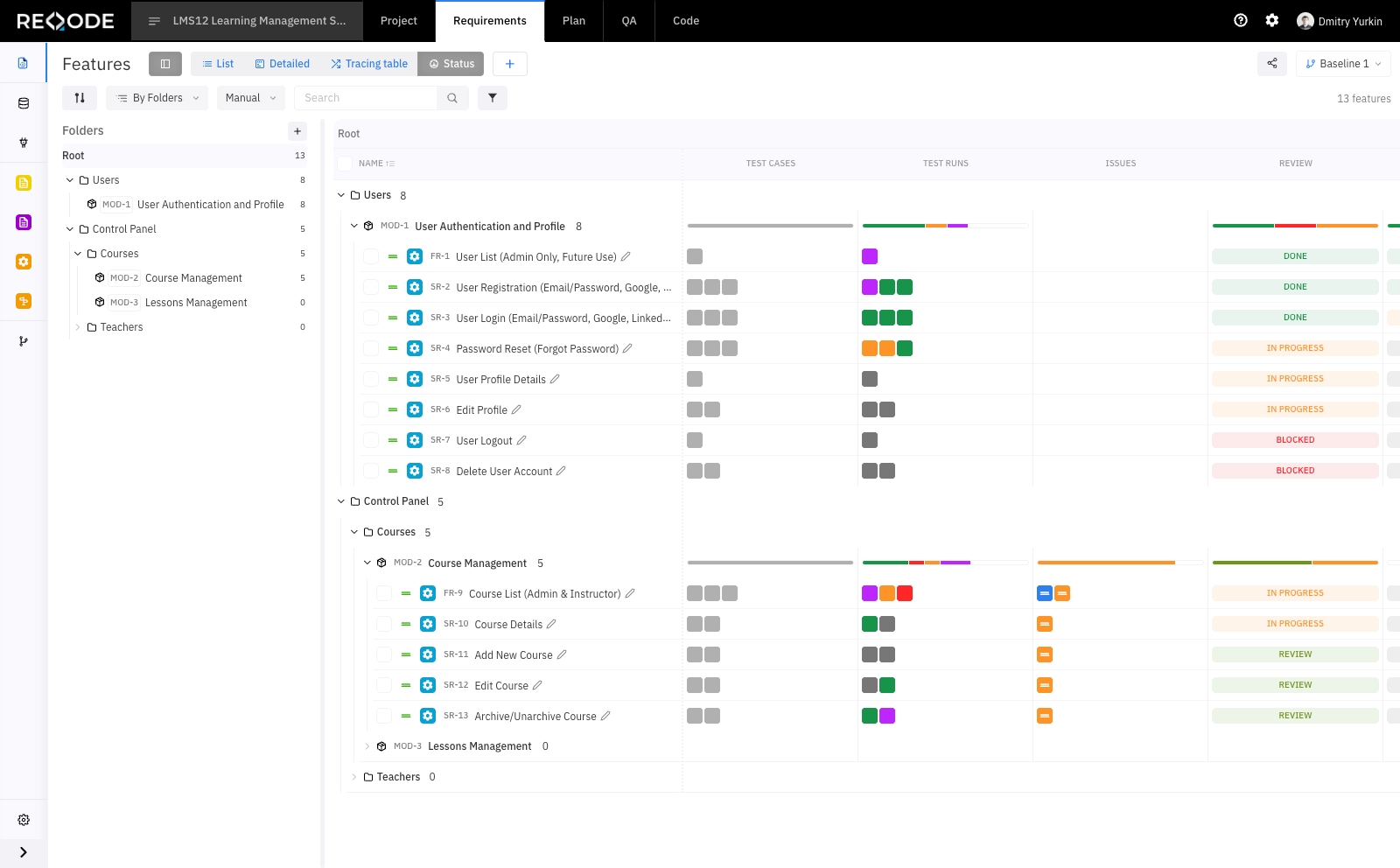The image size is (1400, 868).
Task: Open the By Folders dropdown
Action: 157,98
